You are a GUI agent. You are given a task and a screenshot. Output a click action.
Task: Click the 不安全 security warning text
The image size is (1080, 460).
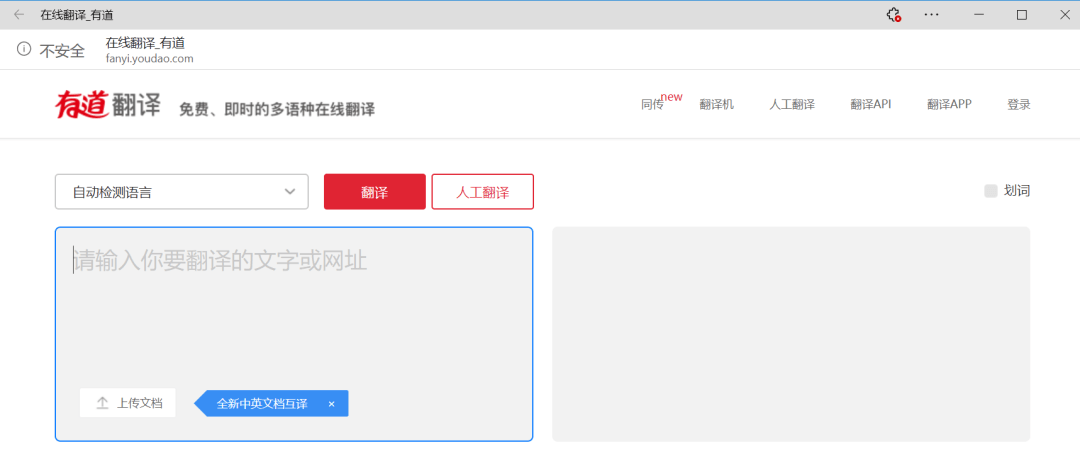point(62,50)
